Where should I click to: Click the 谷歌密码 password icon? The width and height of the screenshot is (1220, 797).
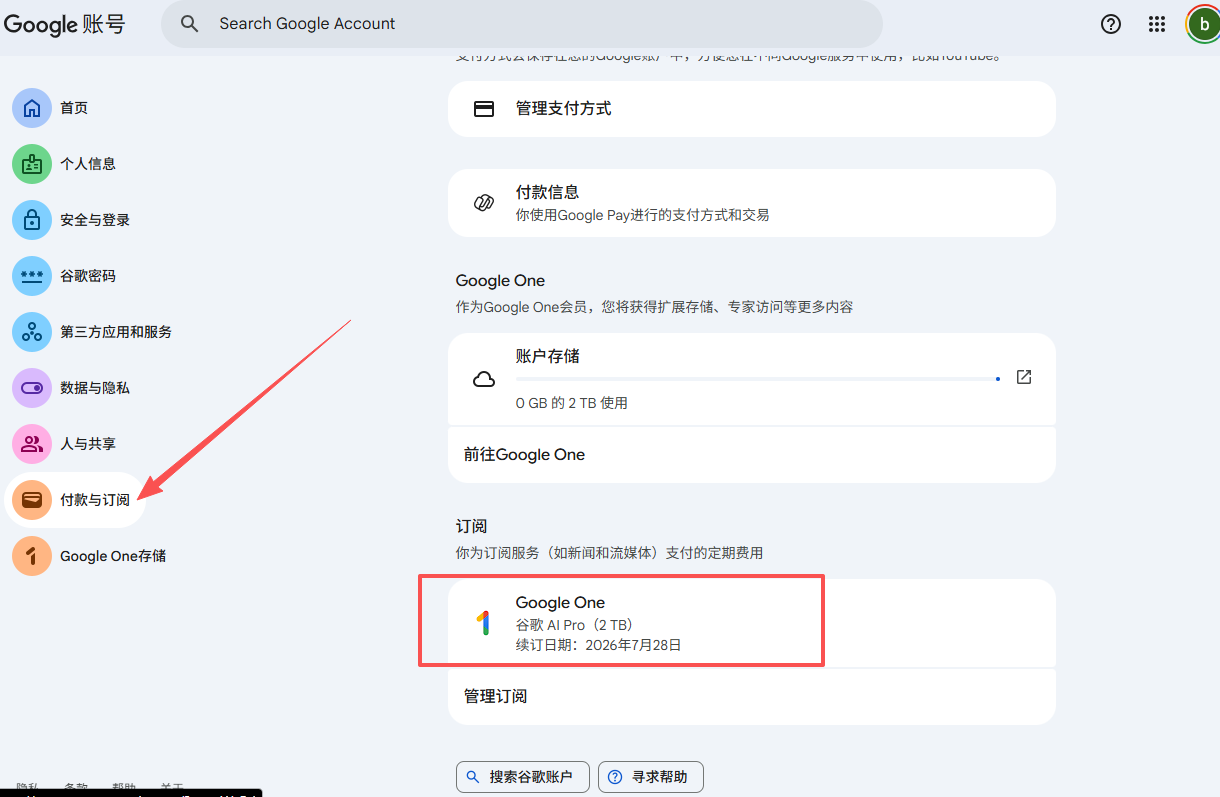click(32, 276)
